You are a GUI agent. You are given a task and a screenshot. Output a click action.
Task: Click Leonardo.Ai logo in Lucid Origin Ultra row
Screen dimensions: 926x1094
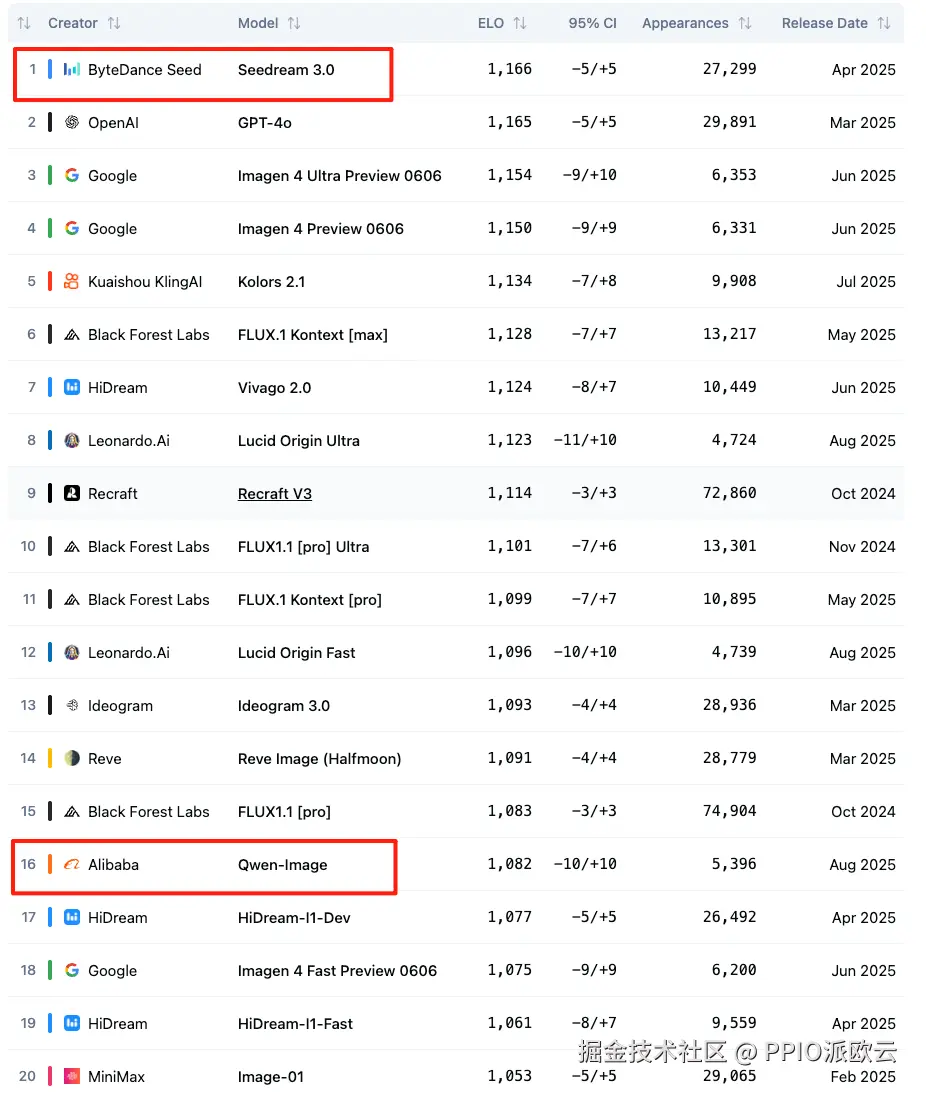pos(72,440)
